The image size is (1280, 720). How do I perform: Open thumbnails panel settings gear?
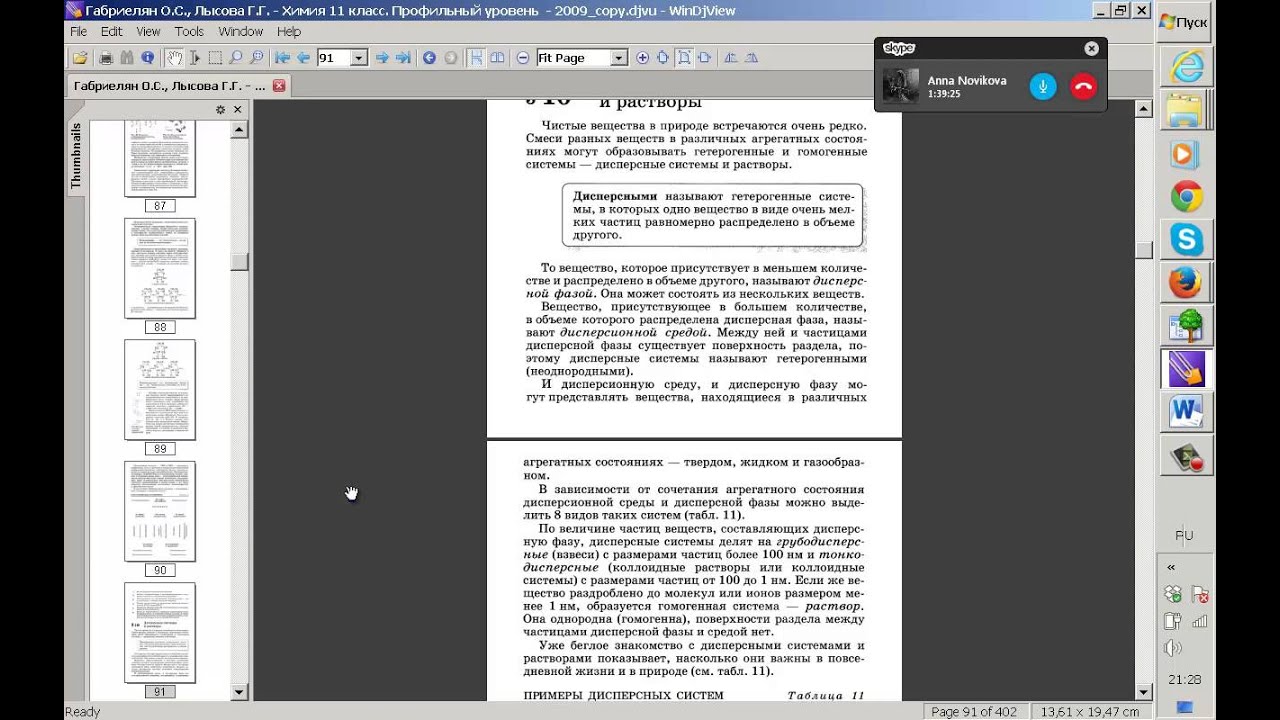click(x=220, y=109)
